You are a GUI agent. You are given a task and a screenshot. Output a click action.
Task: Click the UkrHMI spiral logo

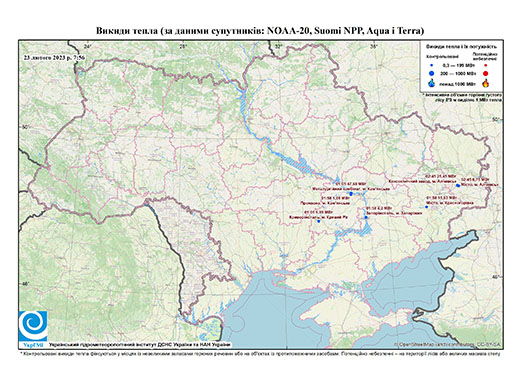33,326
